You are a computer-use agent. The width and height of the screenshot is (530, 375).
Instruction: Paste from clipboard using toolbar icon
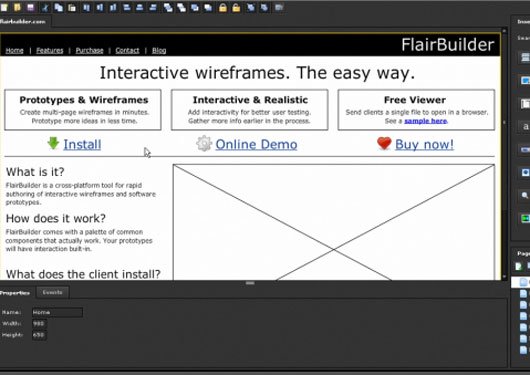click(72, 7)
